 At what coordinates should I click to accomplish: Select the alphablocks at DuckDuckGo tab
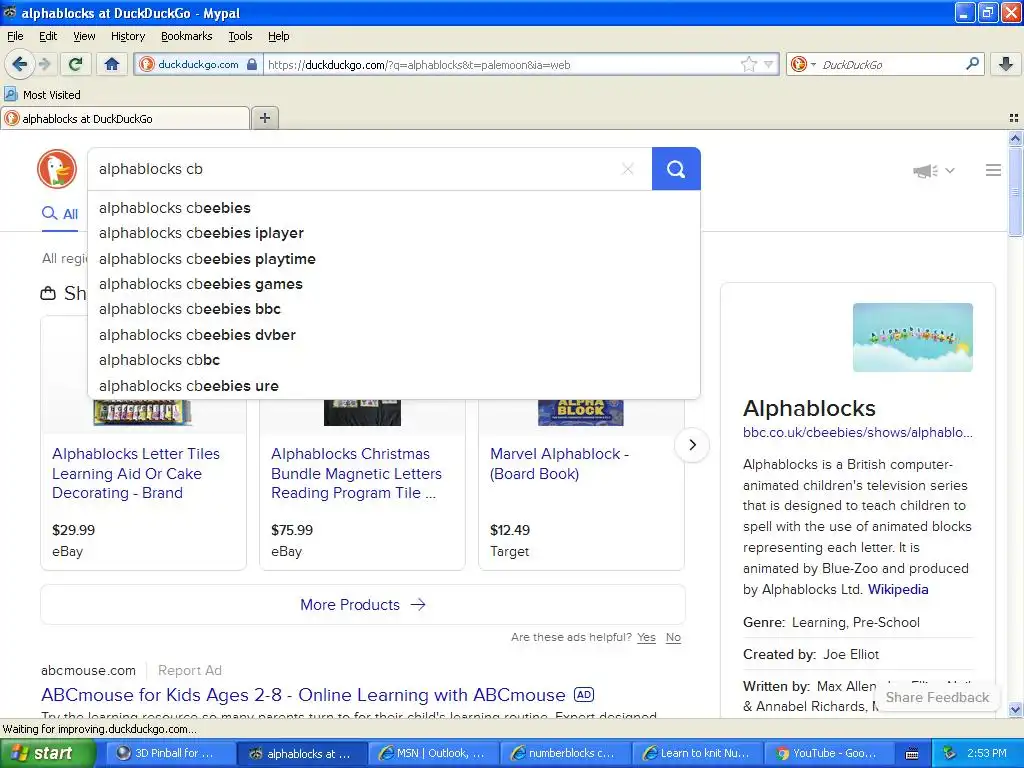tap(125, 118)
